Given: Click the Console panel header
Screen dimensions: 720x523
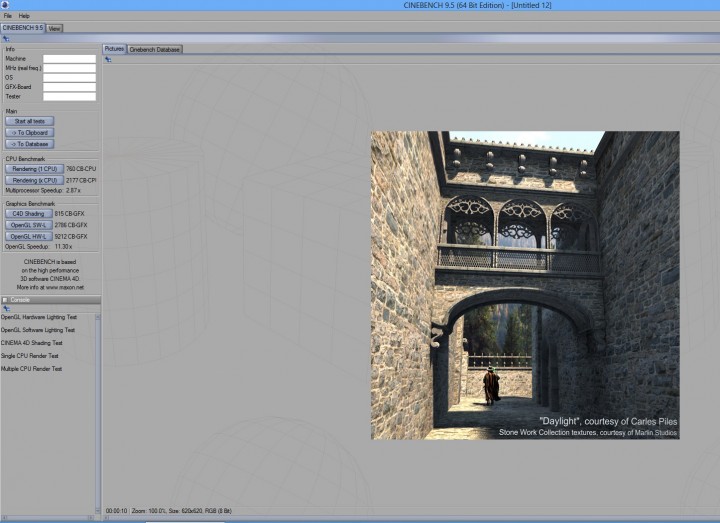Looking at the screenshot, I should tap(51, 300).
